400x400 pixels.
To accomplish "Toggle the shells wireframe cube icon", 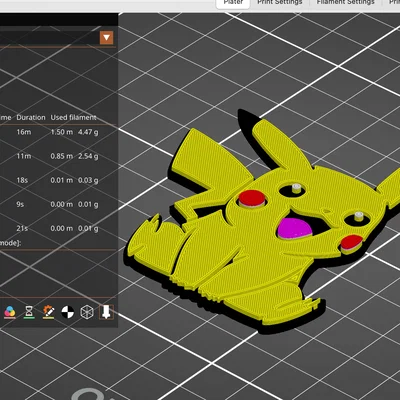I will pos(87,312).
